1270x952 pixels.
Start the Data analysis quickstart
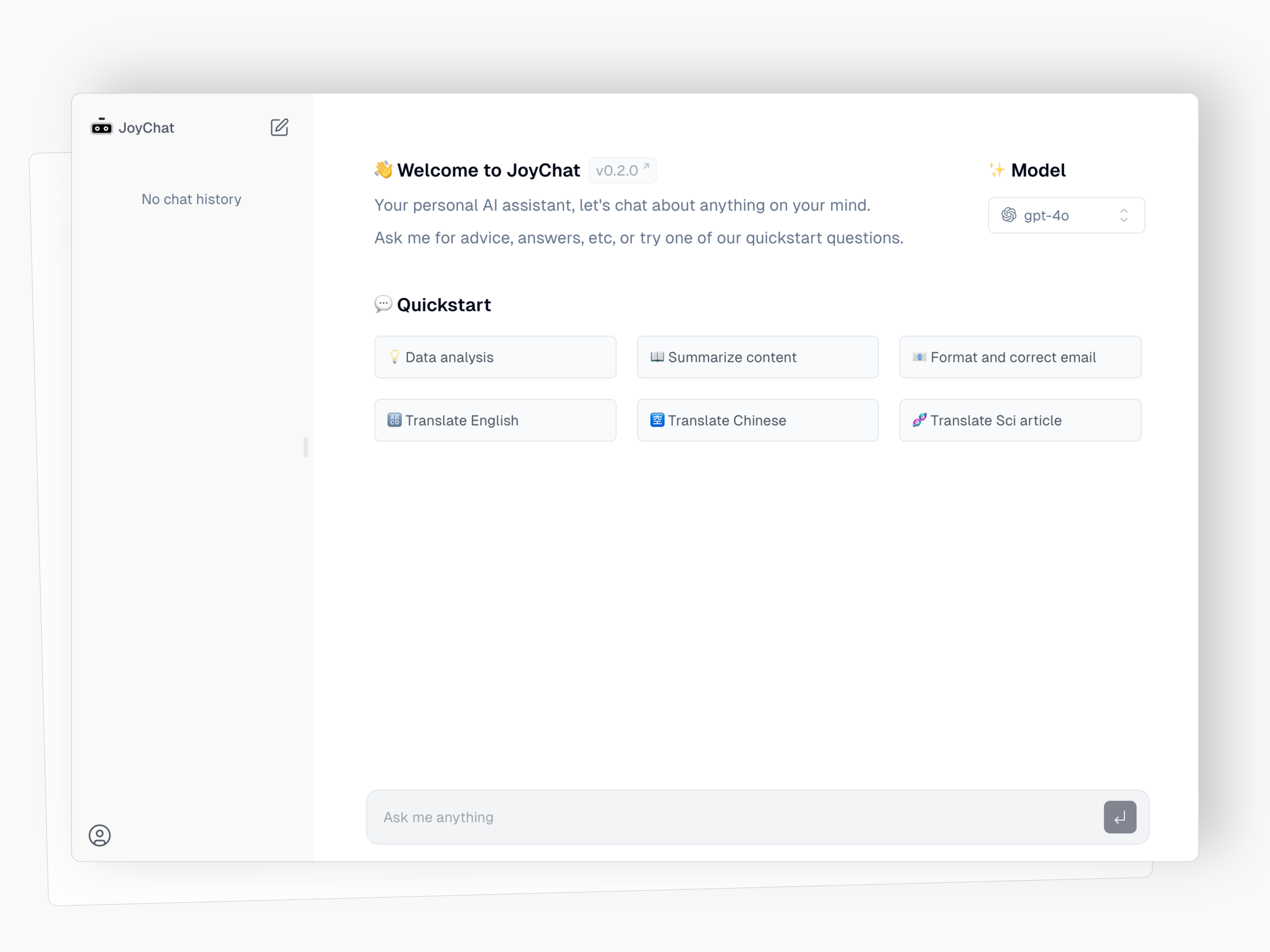[x=495, y=357]
